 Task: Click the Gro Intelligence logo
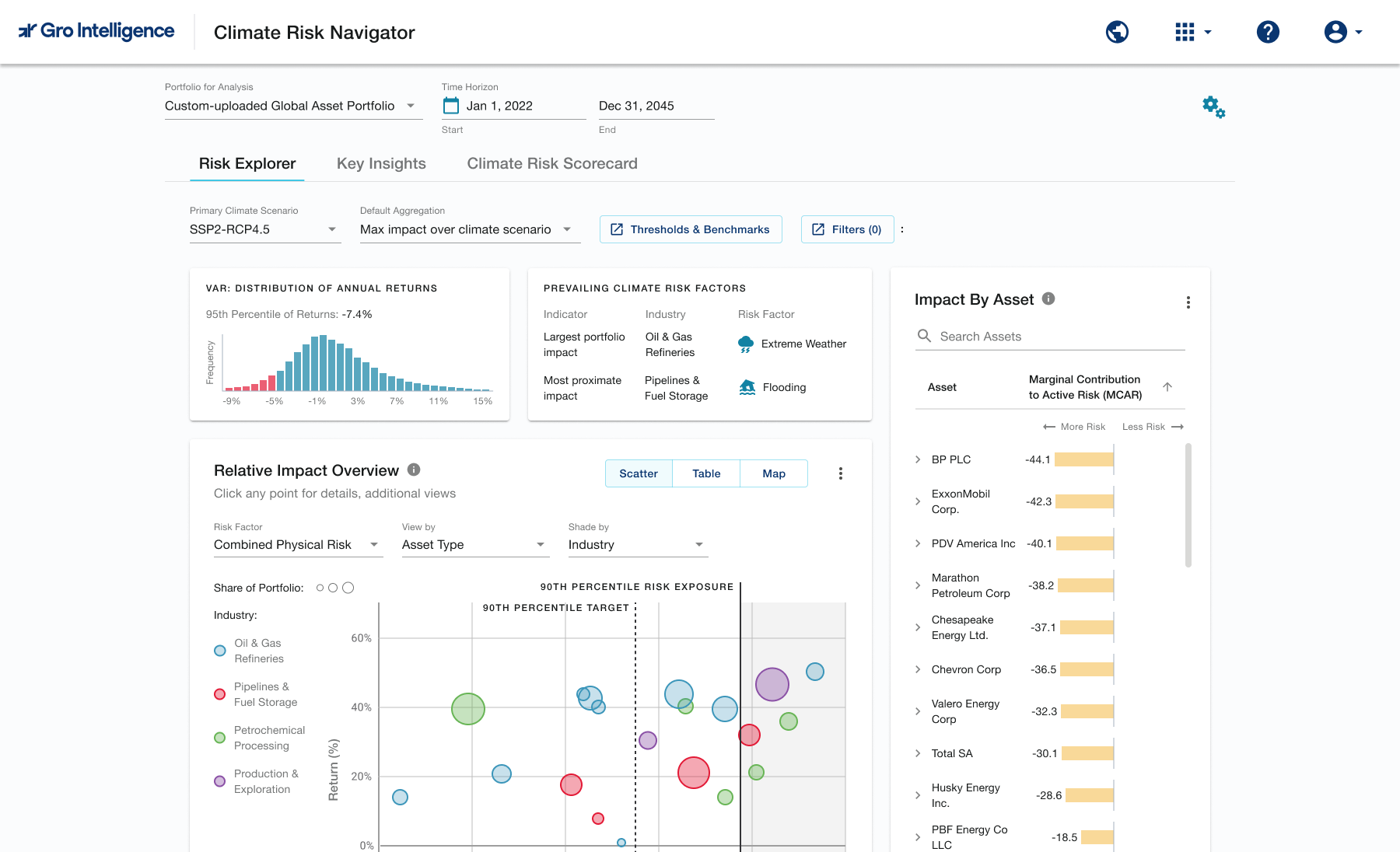click(x=96, y=31)
